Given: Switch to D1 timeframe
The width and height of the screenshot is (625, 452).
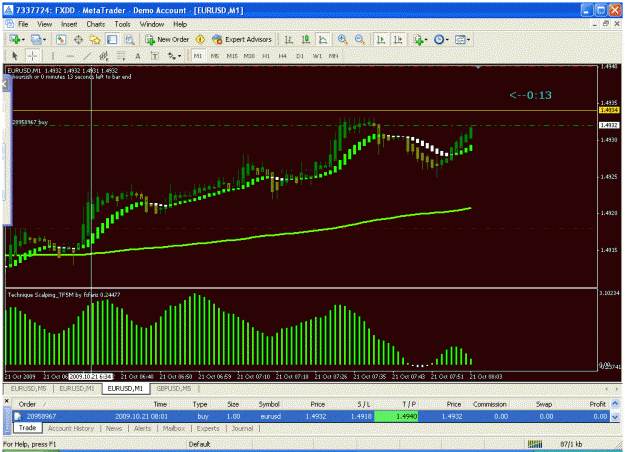Looking at the screenshot, I should (x=300, y=56).
